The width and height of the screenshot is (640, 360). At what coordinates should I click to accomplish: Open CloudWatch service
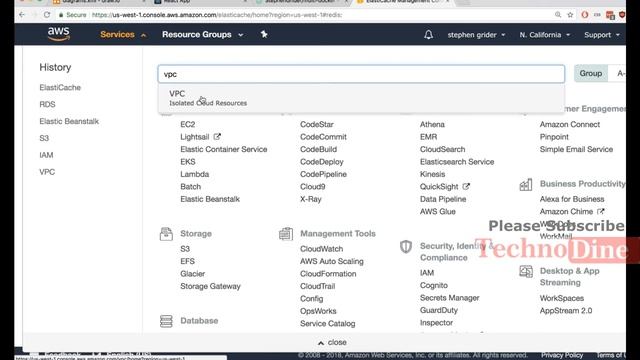coord(322,249)
